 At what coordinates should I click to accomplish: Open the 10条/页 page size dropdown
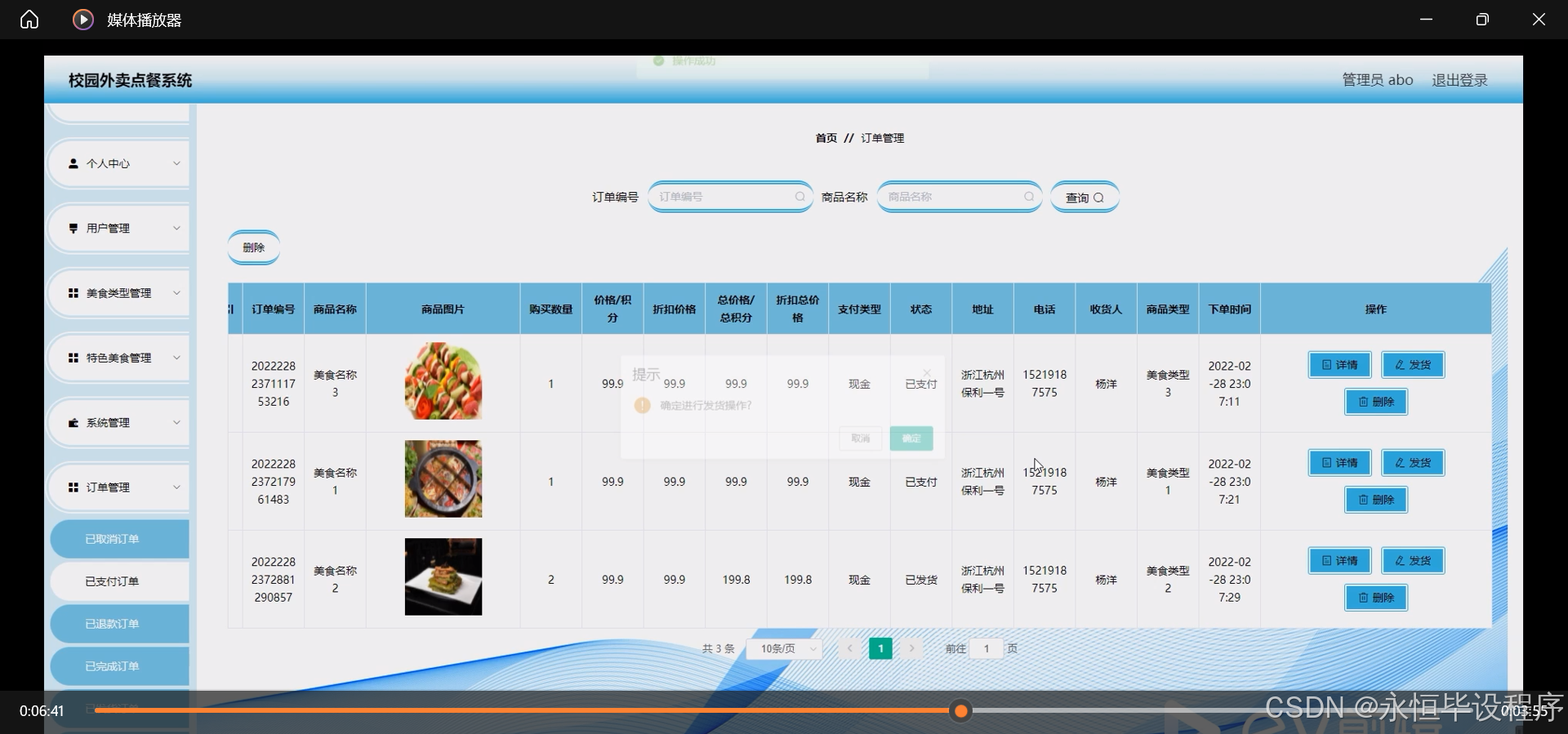click(x=784, y=648)
